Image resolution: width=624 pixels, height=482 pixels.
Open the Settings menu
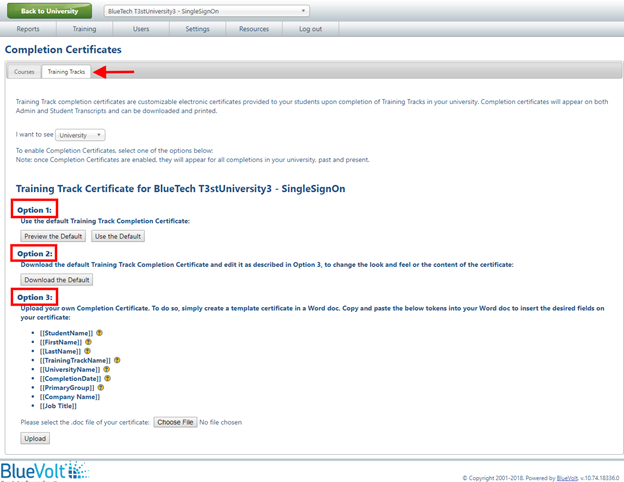click(197, 29)
